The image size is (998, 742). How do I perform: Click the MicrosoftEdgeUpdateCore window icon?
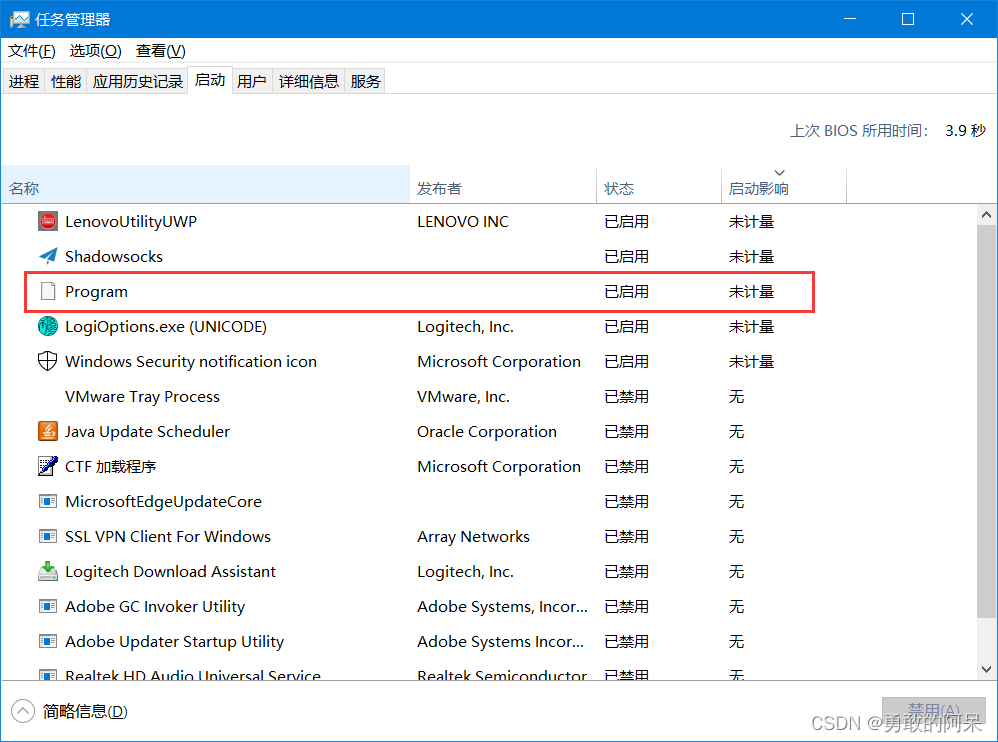coord(48,501)
